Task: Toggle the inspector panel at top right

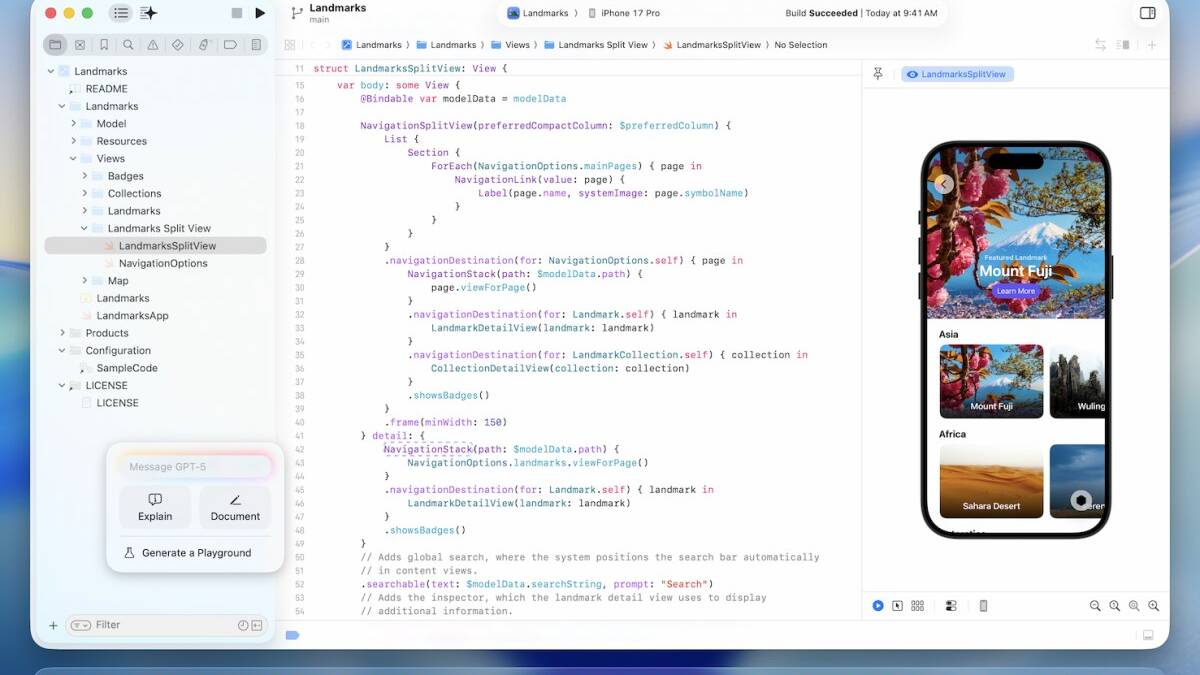Action: coord(1147,13)
